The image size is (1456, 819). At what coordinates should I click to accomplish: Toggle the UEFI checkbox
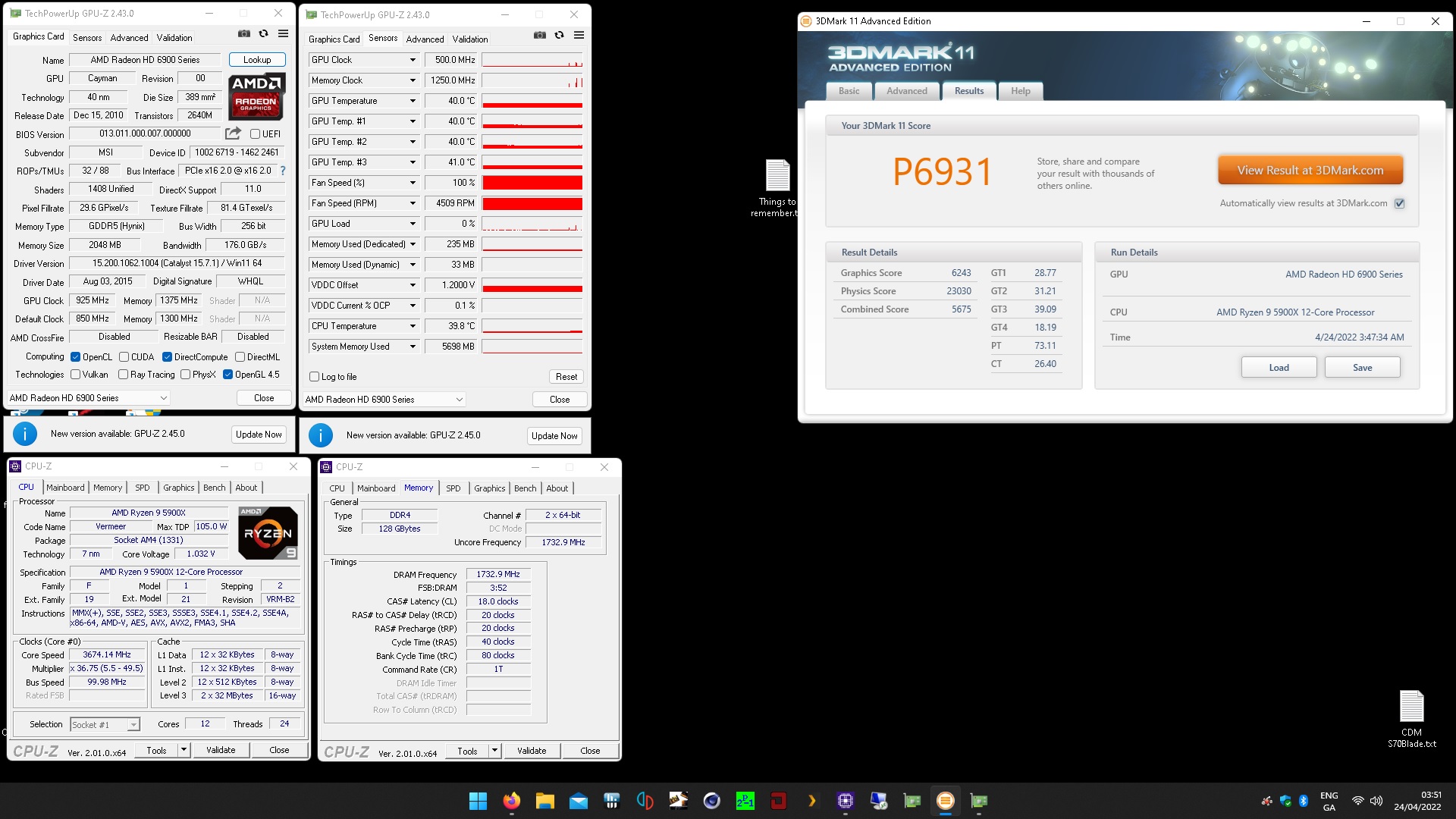coord(256,134)
